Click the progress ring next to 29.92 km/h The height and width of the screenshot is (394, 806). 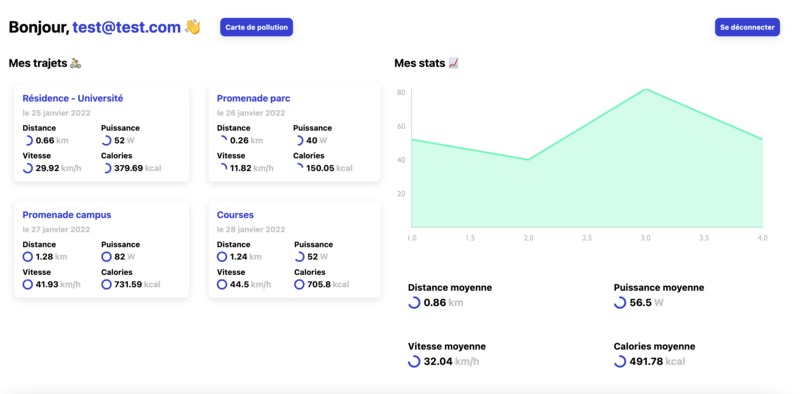[x=28, y=168]
